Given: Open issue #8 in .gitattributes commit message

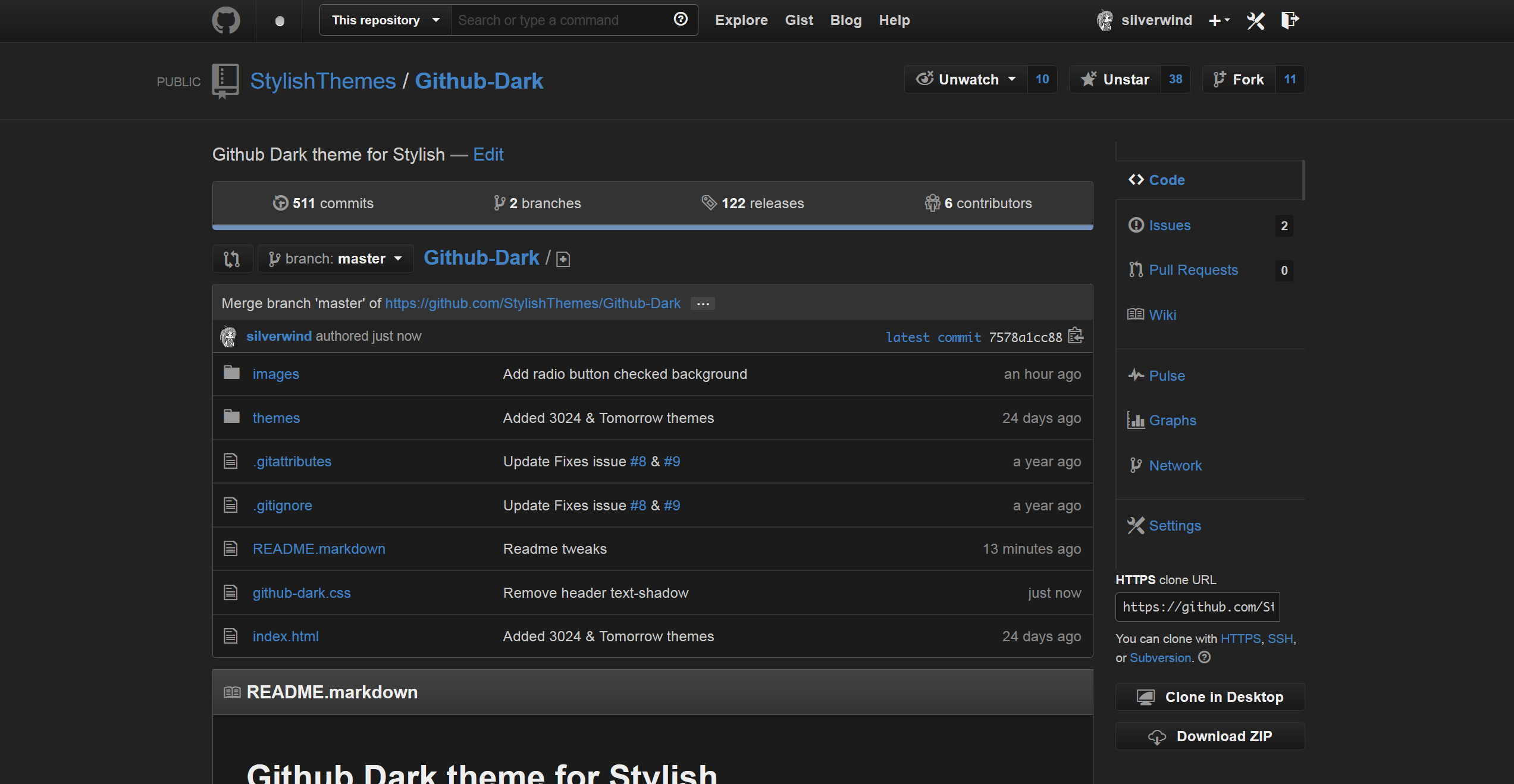Looking at the screenshot, I should pos(638,462).
